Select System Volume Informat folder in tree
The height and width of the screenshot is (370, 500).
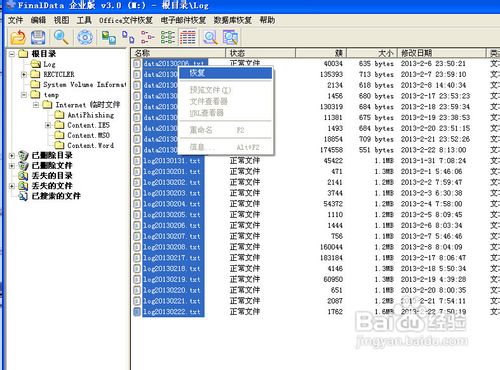[85, 85]
